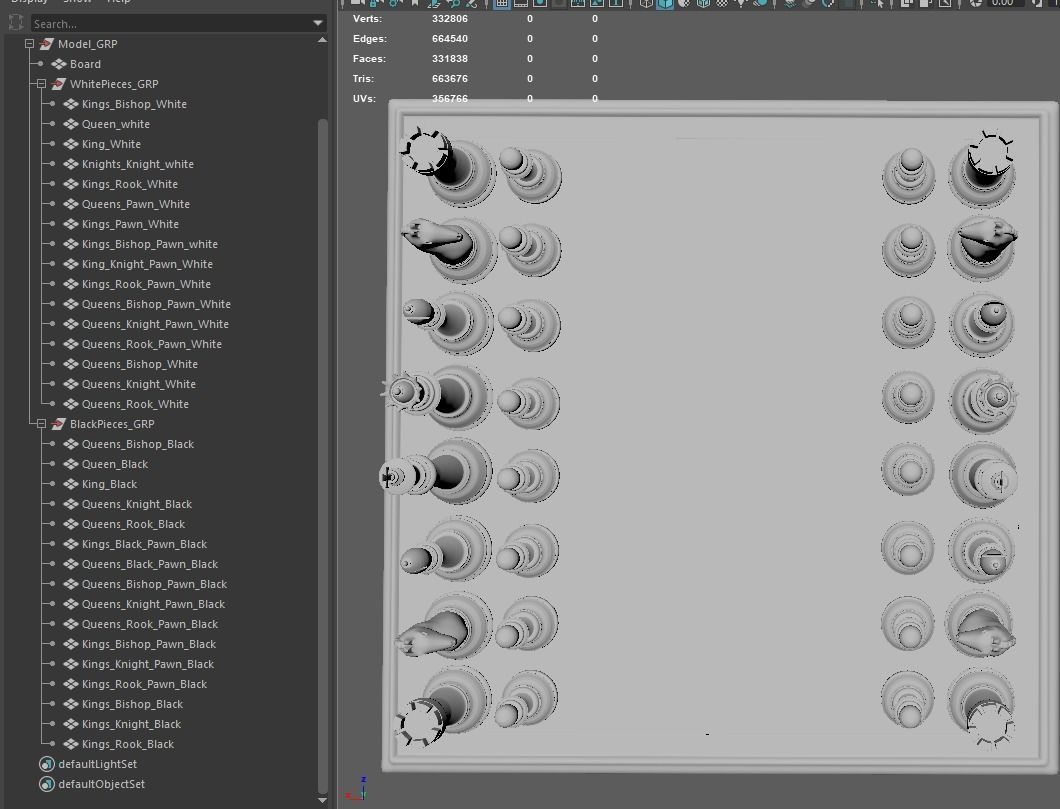Click the Tris count 663676 in HUD
Viewport: 1060px width, 809px height.
(450, 78)
